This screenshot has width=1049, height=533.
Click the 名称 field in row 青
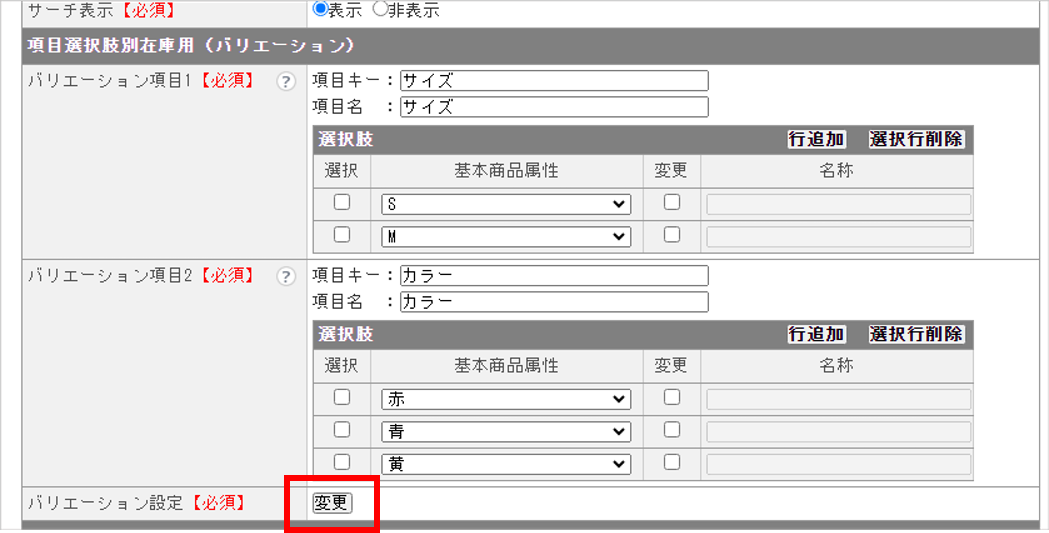(x=838, y=432)
